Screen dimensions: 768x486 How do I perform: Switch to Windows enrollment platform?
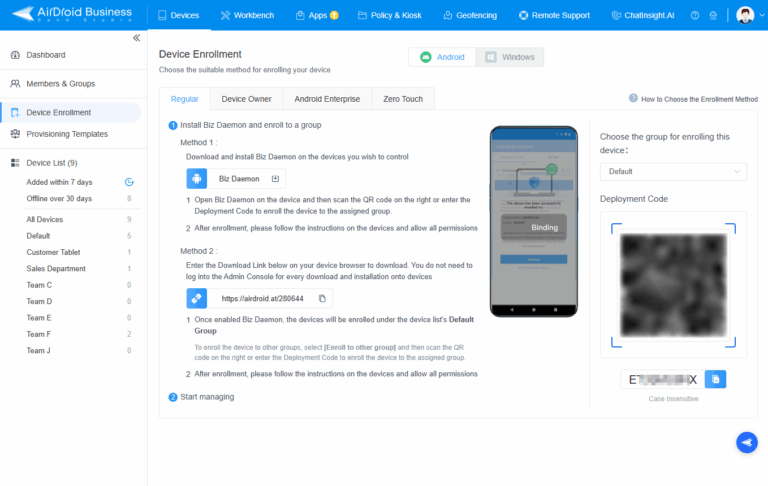pos(510,57)
